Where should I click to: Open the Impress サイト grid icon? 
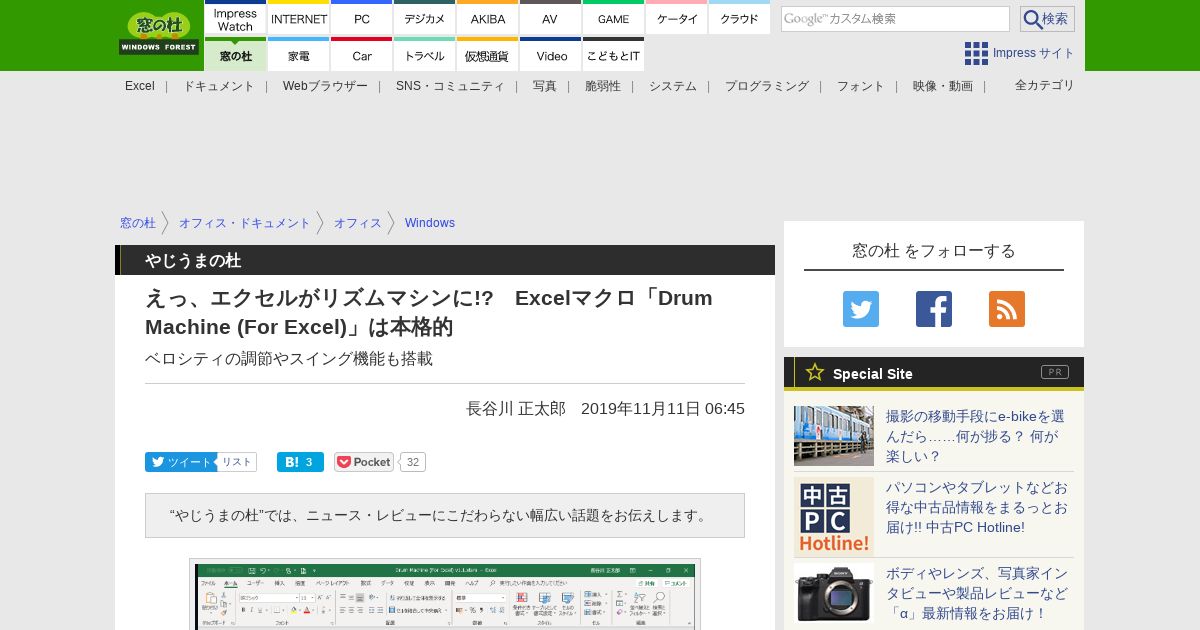(976, 53)
